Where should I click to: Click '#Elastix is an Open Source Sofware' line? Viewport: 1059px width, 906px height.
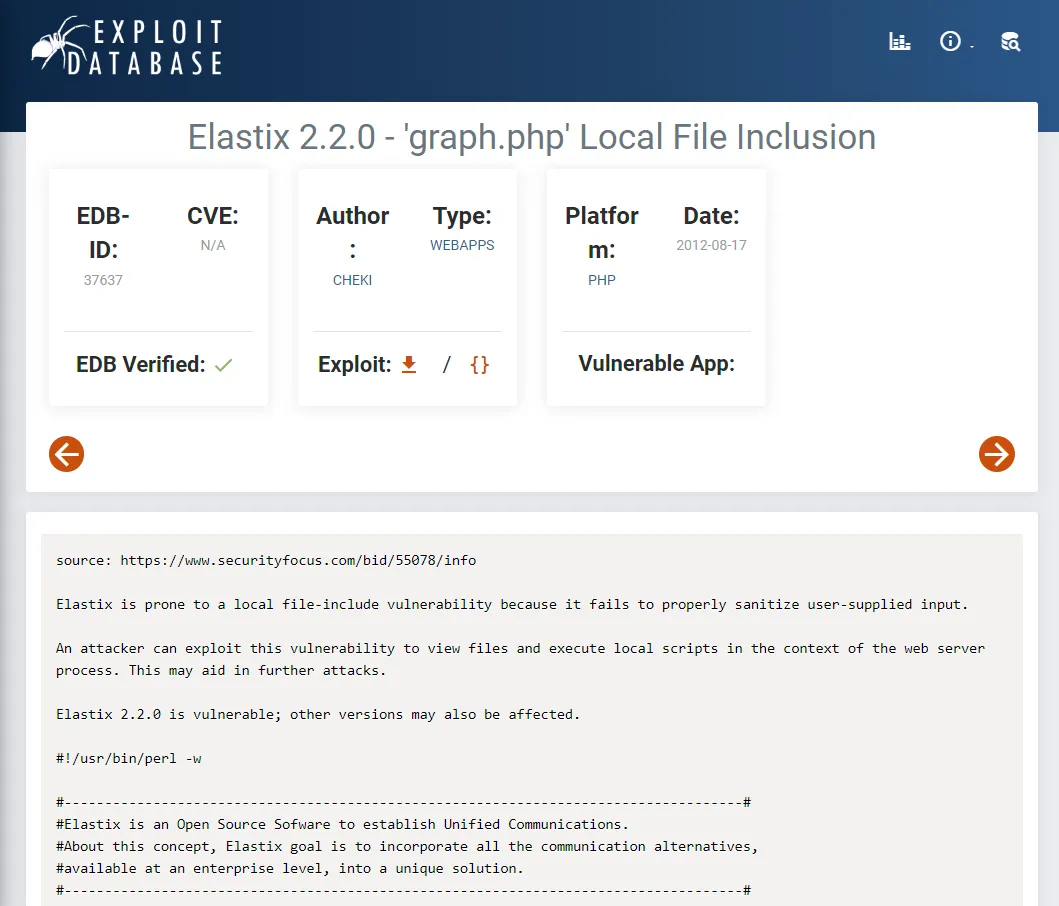[342, 824]
